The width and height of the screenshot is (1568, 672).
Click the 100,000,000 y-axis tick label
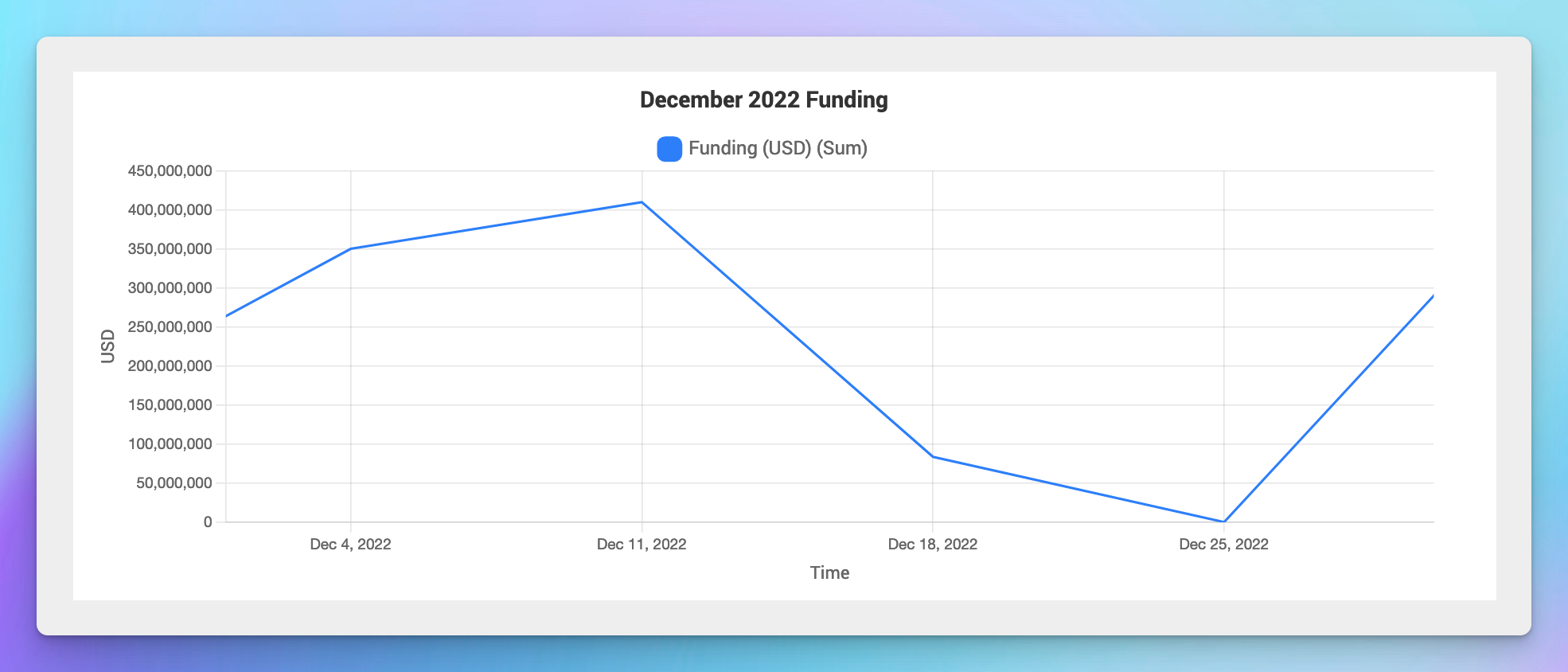[x=170, y=444]
